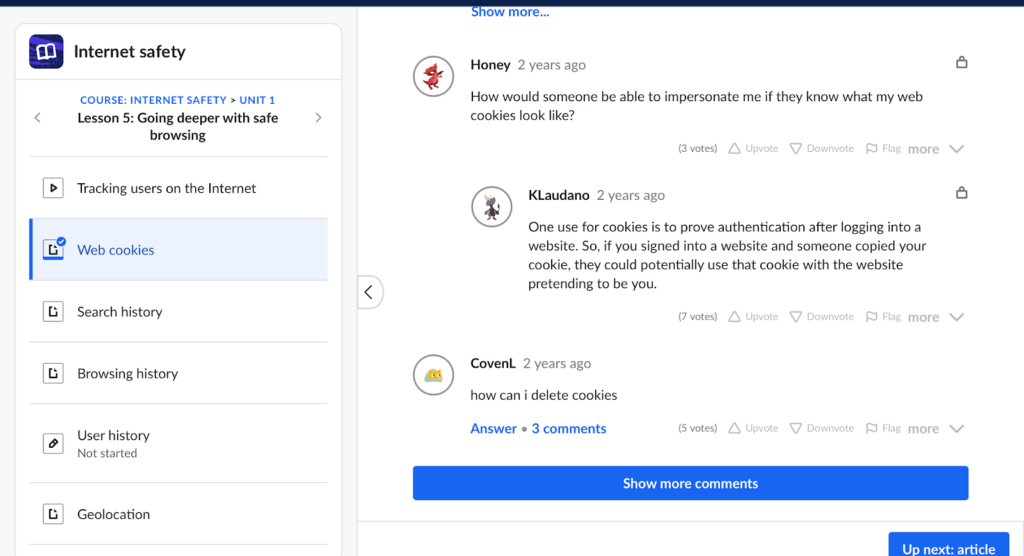This screenshot has width=1024, height=556.
Task: Click the Up next: article button
Action: click(948, 547)
